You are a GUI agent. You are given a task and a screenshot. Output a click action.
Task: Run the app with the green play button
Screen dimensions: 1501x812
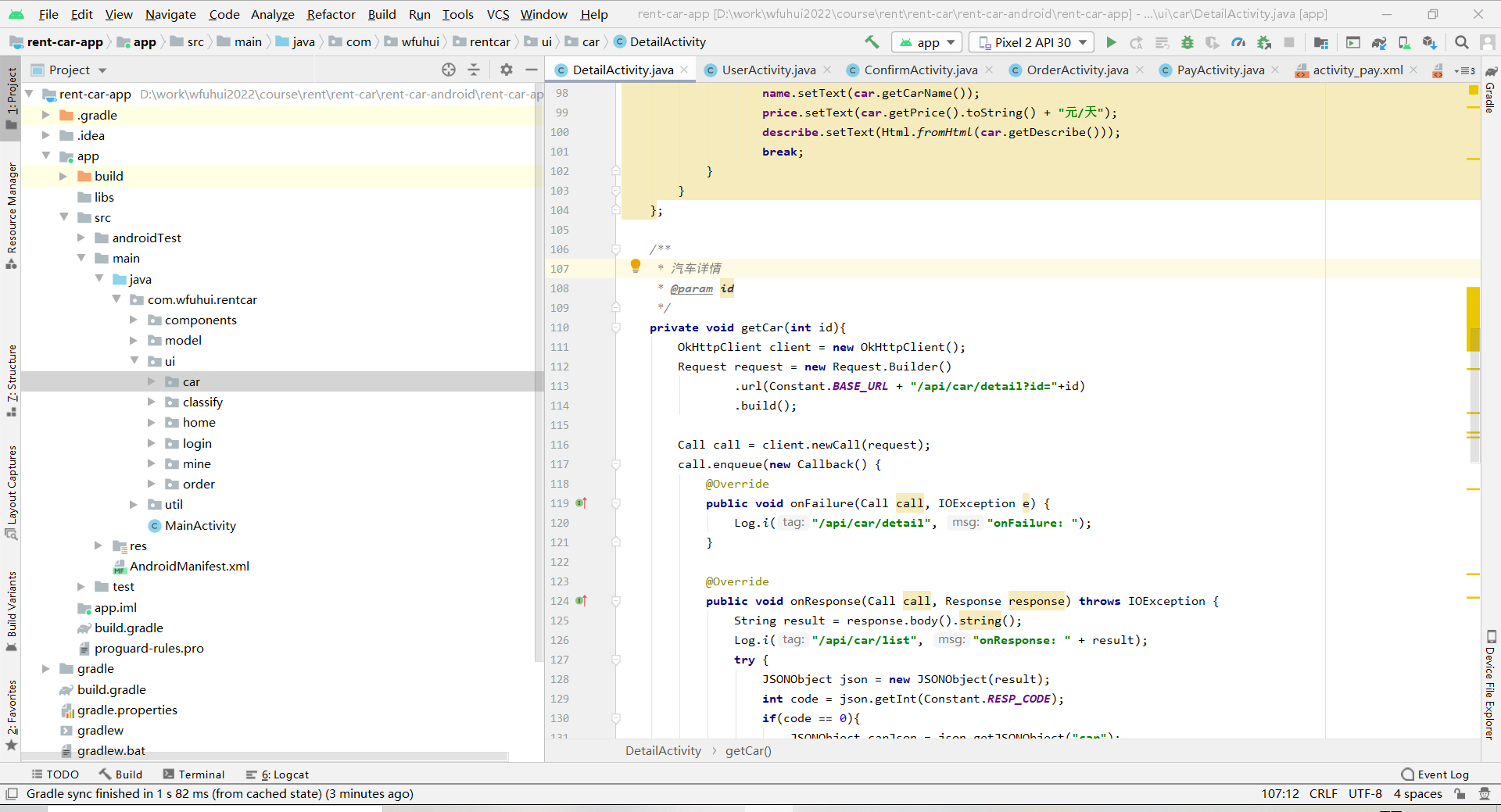(1111, 42)
